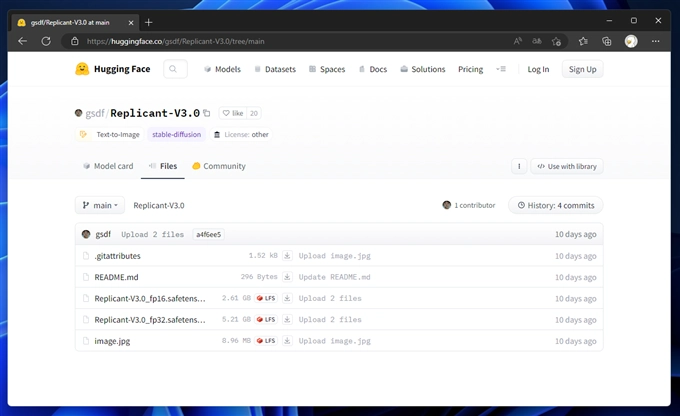The height and width of the screenshot is (416, 680).
Task: Open the image.jpg file
Action: coord(112,341)
